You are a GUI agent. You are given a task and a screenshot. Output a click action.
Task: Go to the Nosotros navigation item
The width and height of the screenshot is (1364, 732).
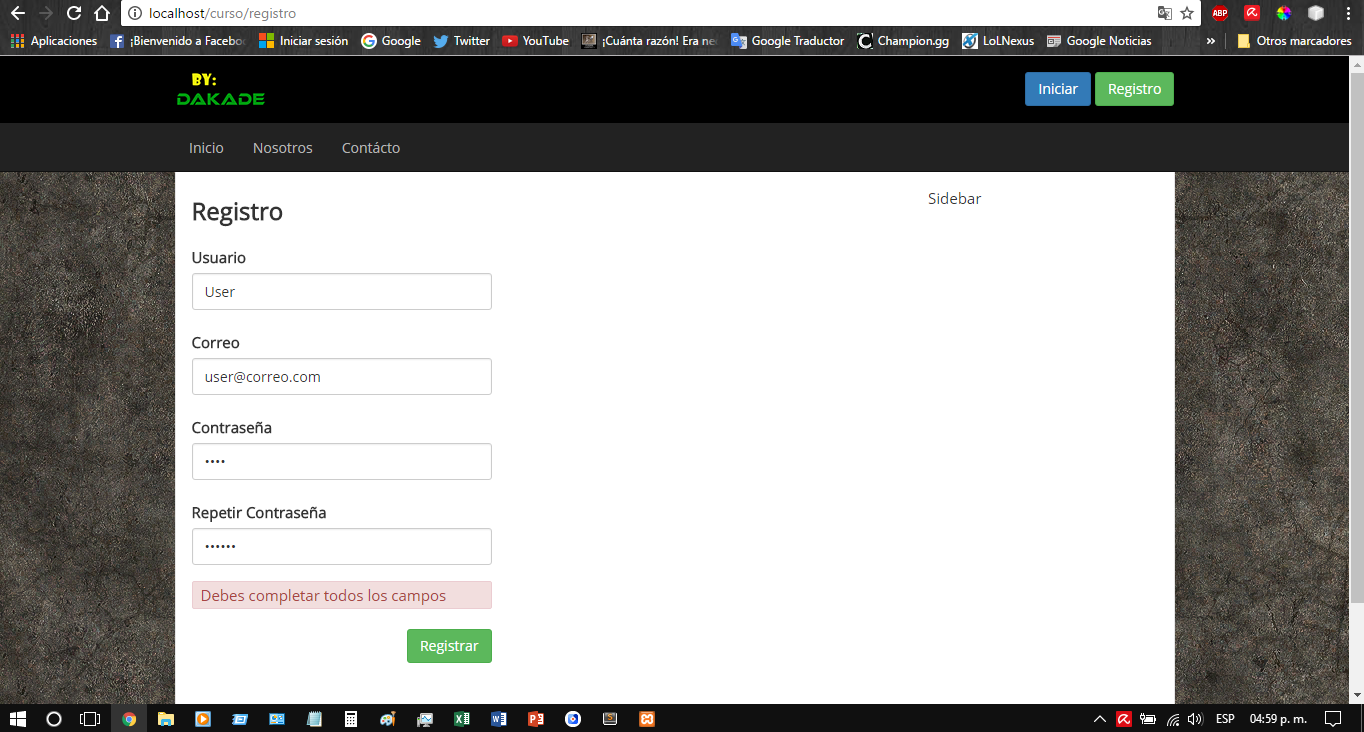coord(282,148)
